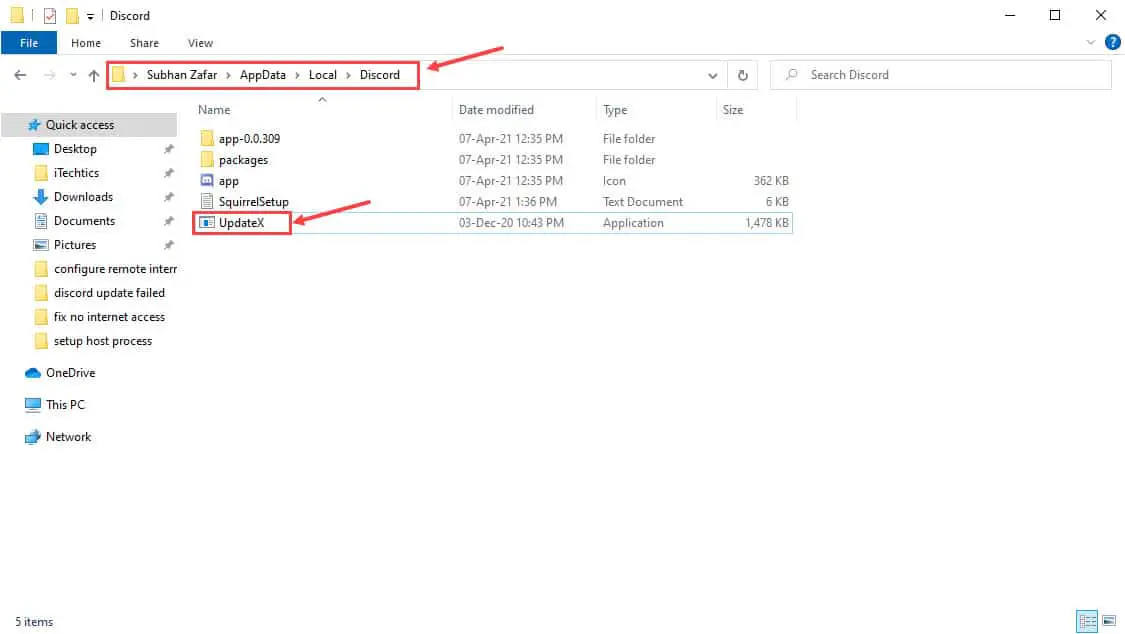The image size is (1125, 634).
Task: Open the recent locations dropdown arrow
Action: [x=72, y=75]
